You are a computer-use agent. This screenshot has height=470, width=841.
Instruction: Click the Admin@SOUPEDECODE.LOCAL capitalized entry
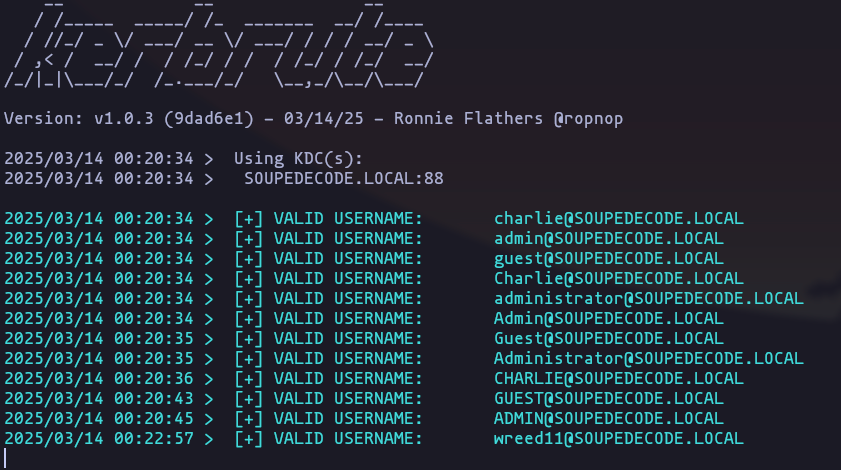(x=609, y=318)
